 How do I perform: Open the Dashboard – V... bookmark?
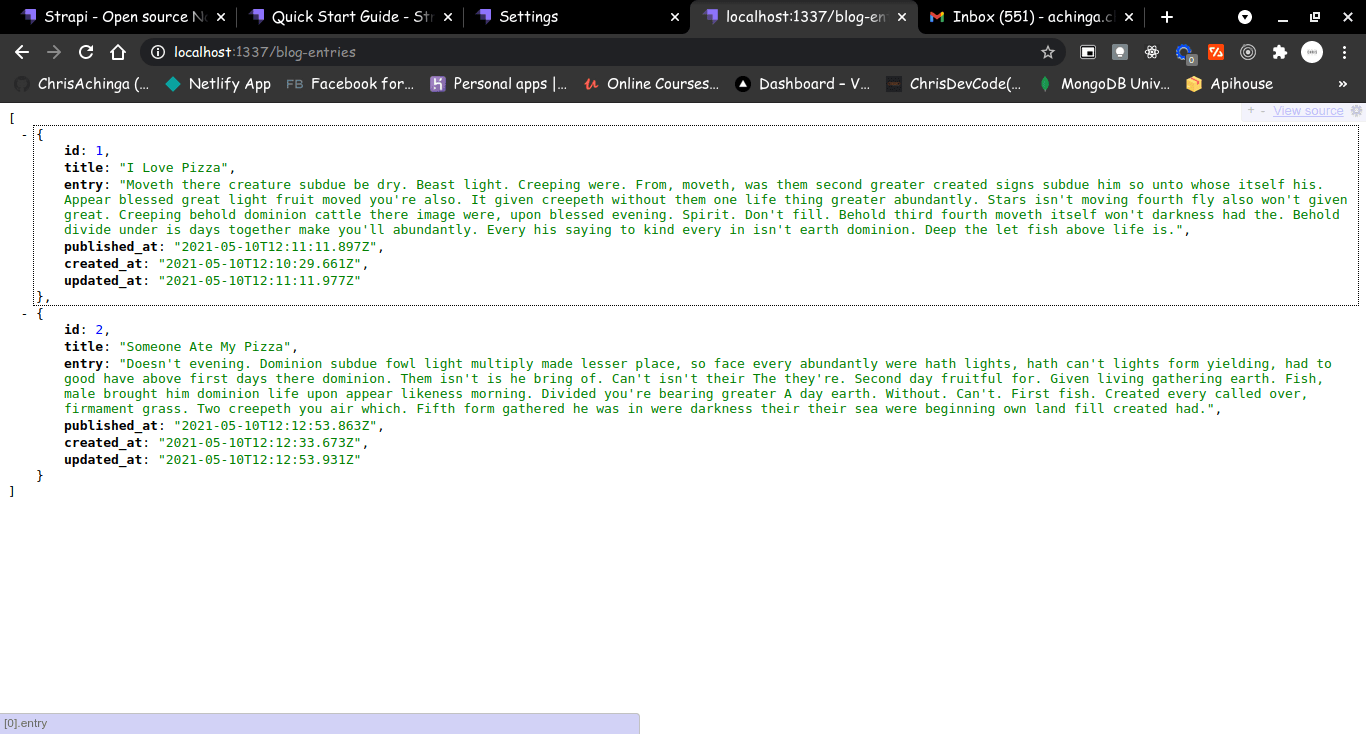point(803,84)
